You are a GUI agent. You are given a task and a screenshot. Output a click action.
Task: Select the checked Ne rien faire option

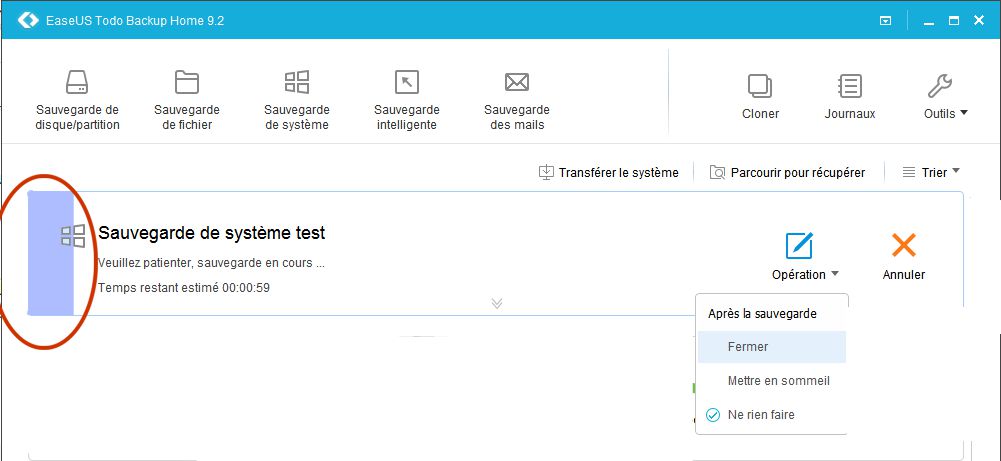coord(762,414)
